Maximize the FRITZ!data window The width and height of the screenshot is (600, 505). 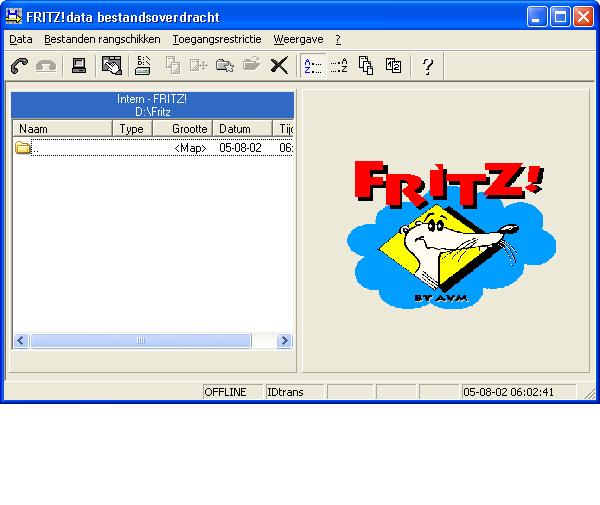[560, 16]
